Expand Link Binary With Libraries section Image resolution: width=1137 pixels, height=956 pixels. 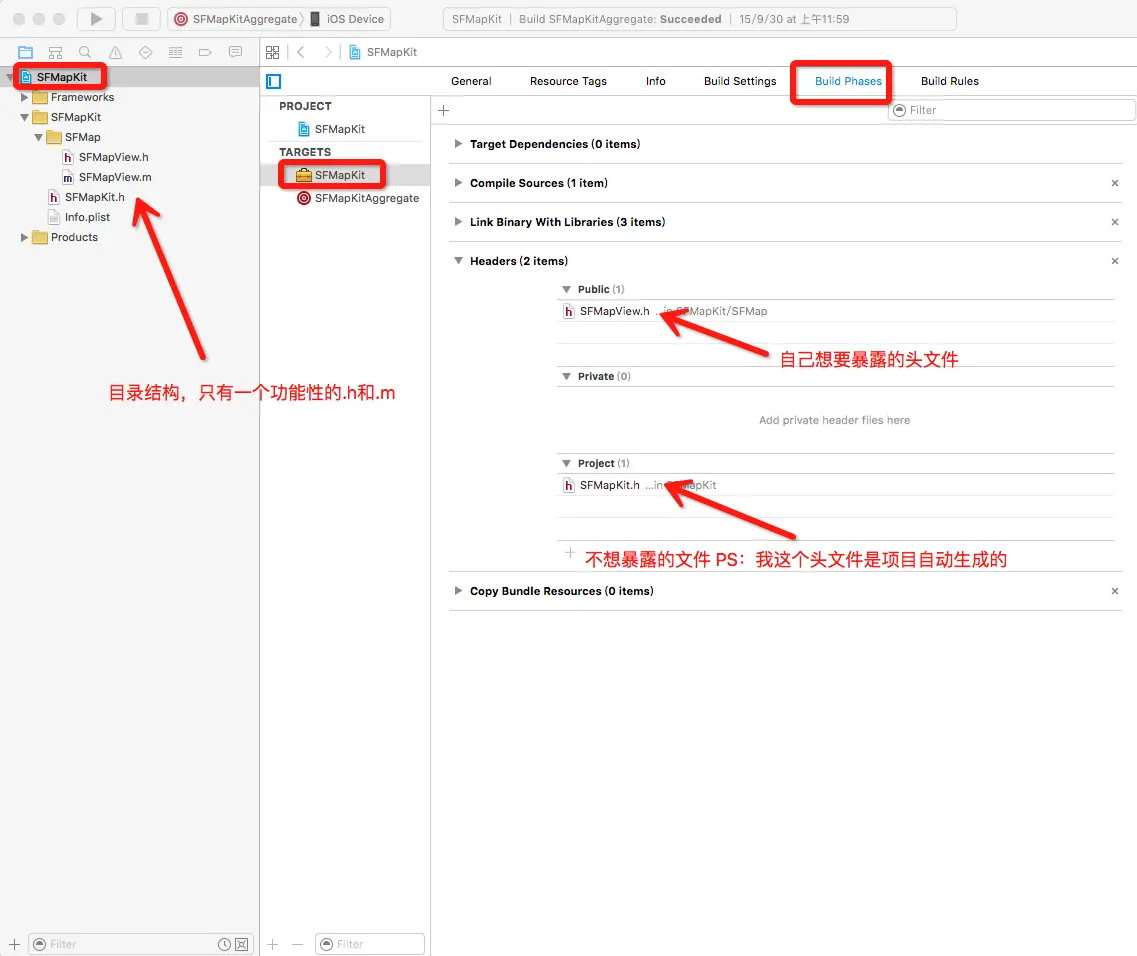pyautogui.click(x=458, y=222)
